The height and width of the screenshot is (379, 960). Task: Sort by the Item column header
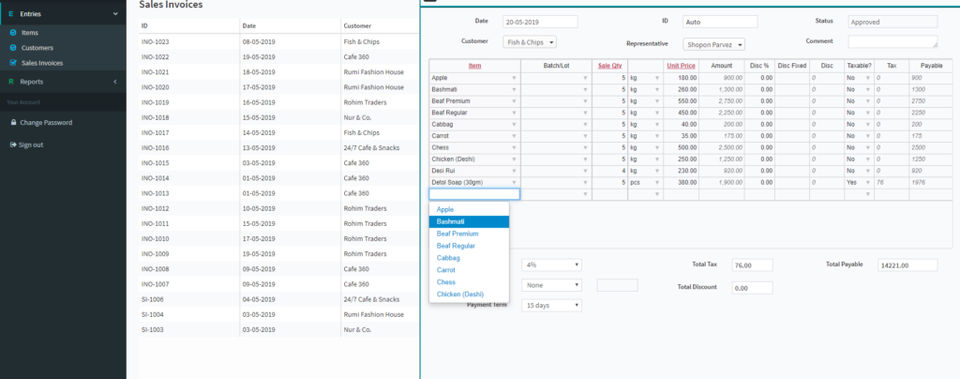pyautogui.click(x=474, y=66)
